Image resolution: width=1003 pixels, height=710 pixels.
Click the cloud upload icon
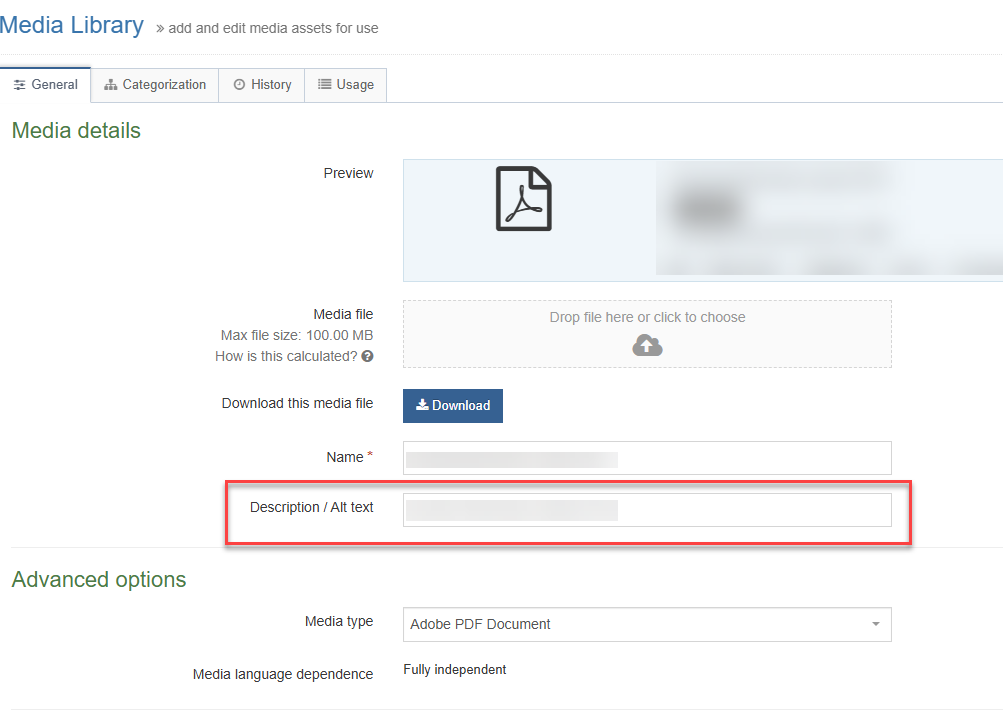647,345
